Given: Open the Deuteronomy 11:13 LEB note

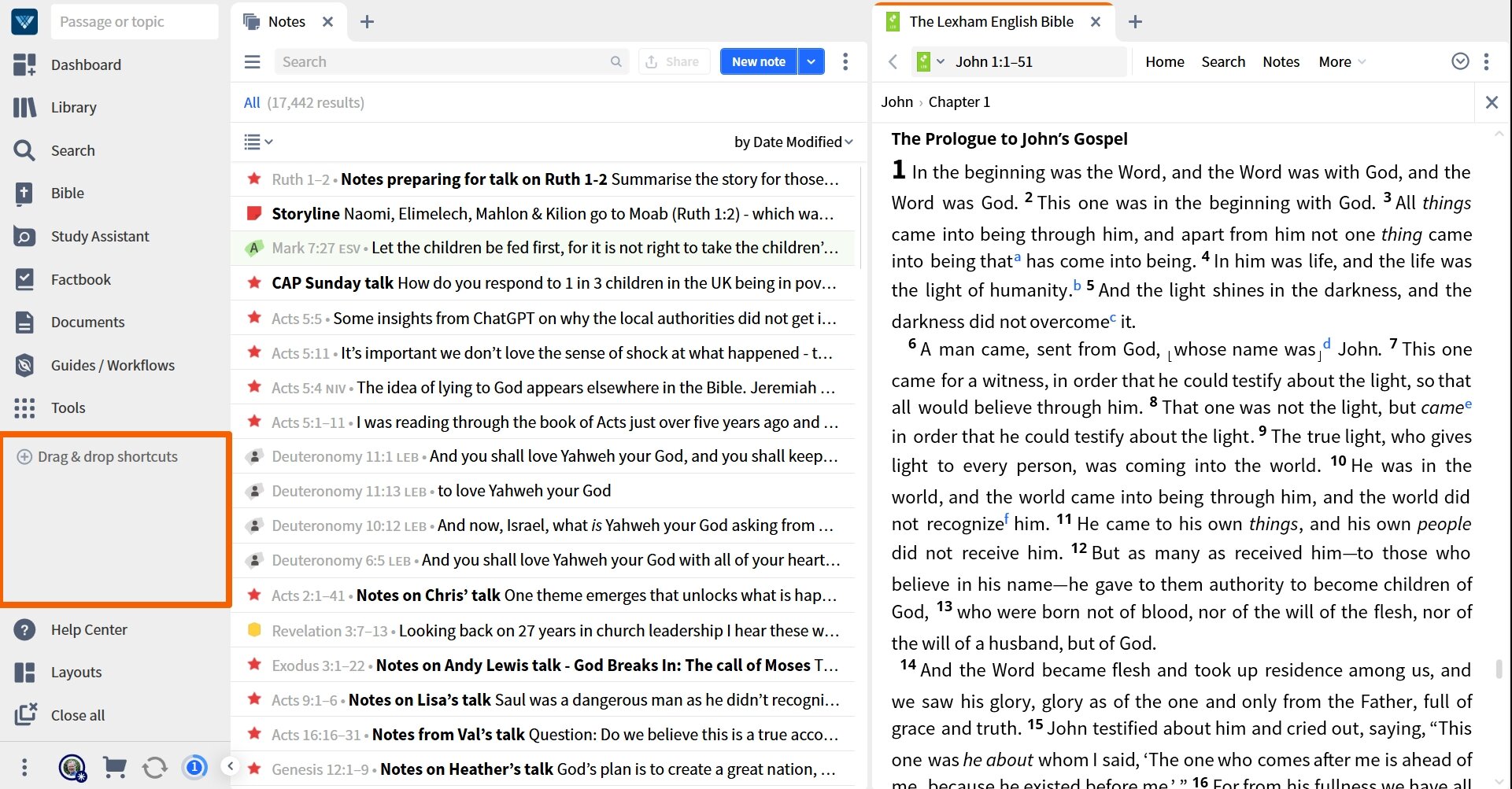Looking at the screenshot, I should click(x=543, y=491).
